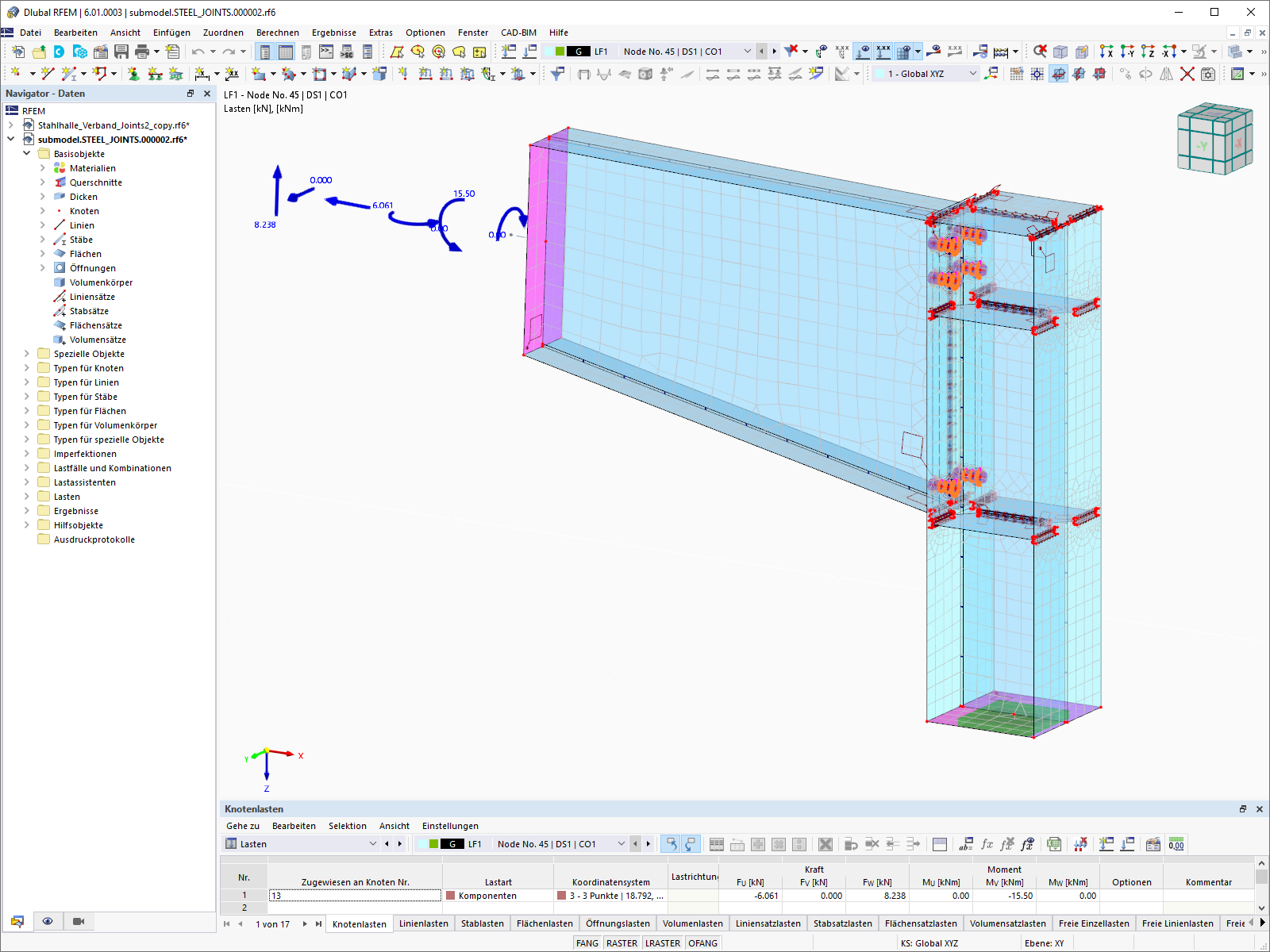The height and width of the screenshot is (952, 1270).
Task: Click the formula fx icon in table toolbar
Action: [987, 844]
